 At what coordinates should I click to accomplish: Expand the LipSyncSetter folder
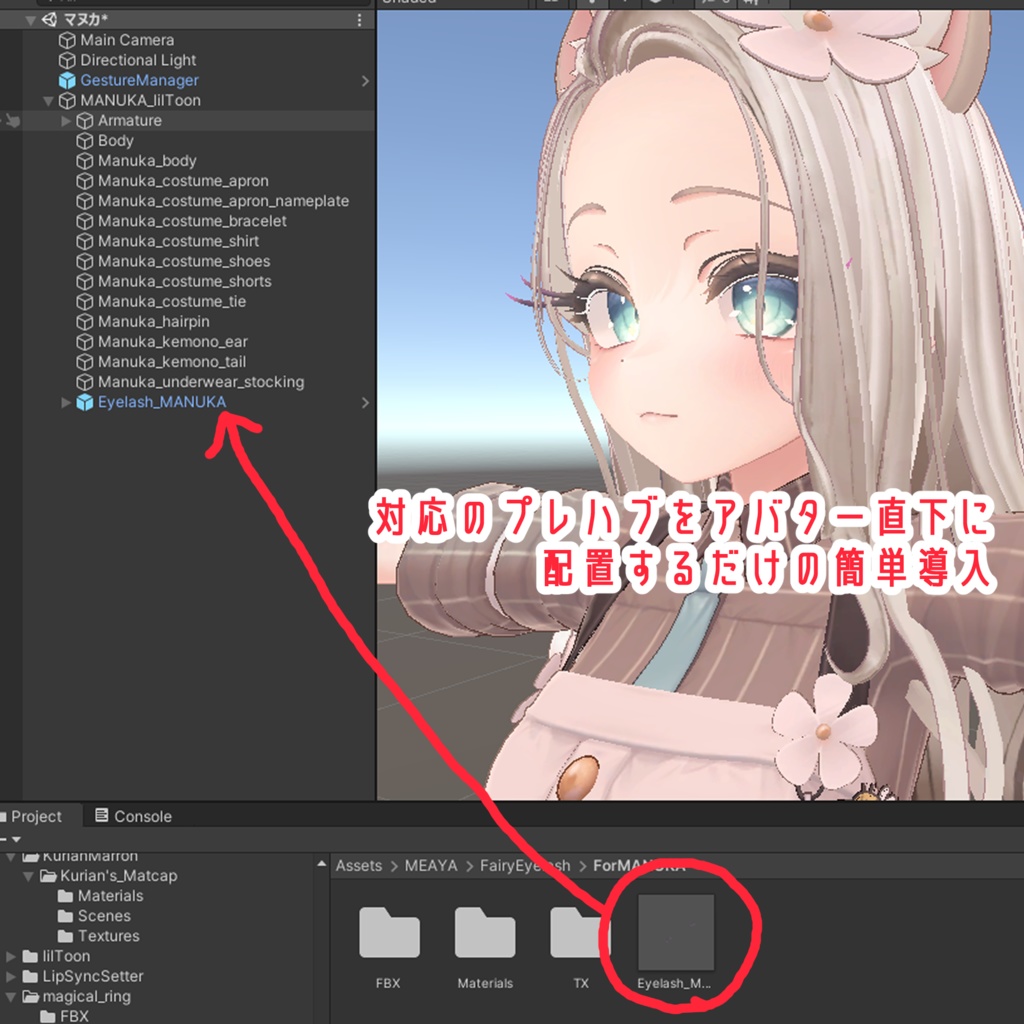(x=11, y=977)
